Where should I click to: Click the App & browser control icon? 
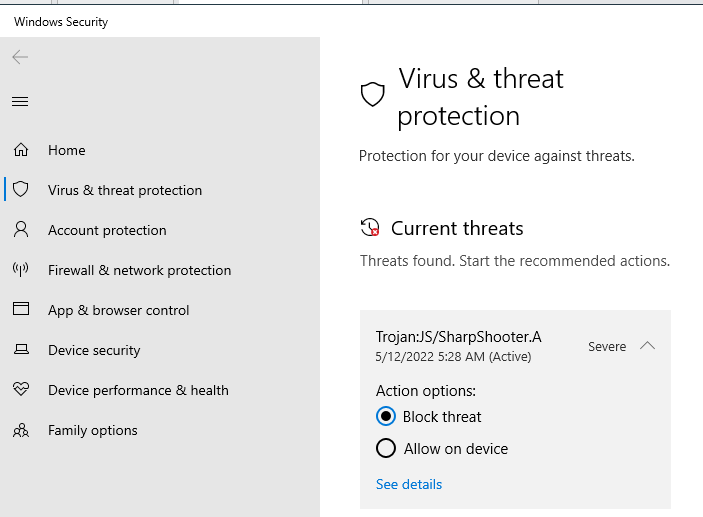click(20, 310)
